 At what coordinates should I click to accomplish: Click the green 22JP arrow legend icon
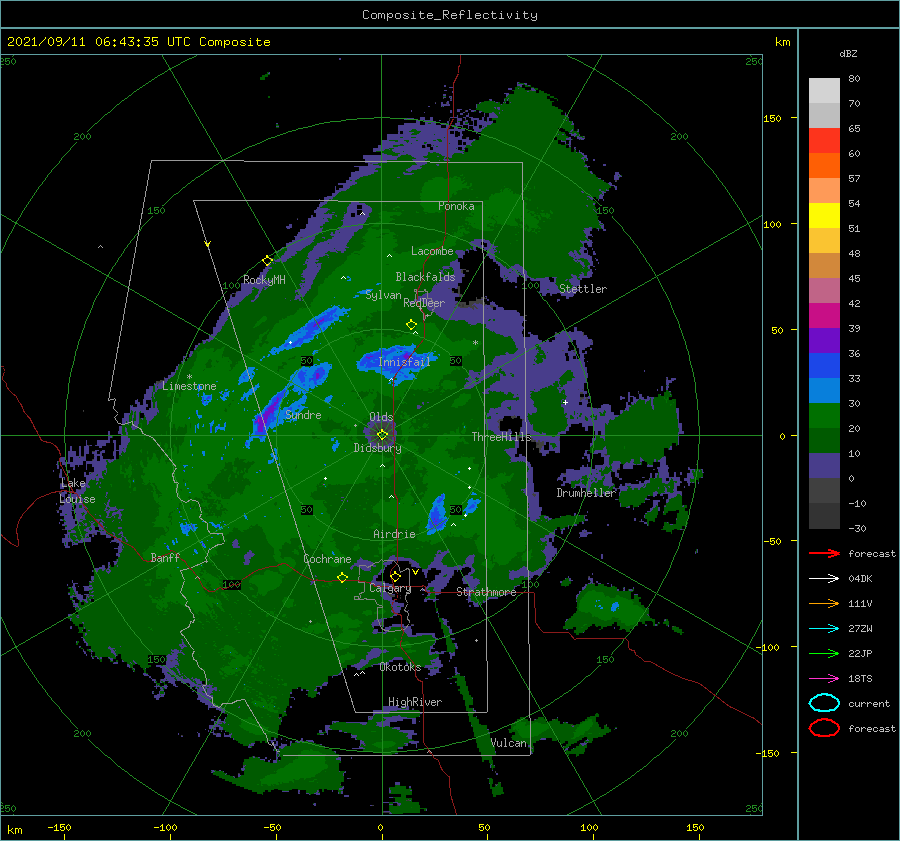coord(824,653)
